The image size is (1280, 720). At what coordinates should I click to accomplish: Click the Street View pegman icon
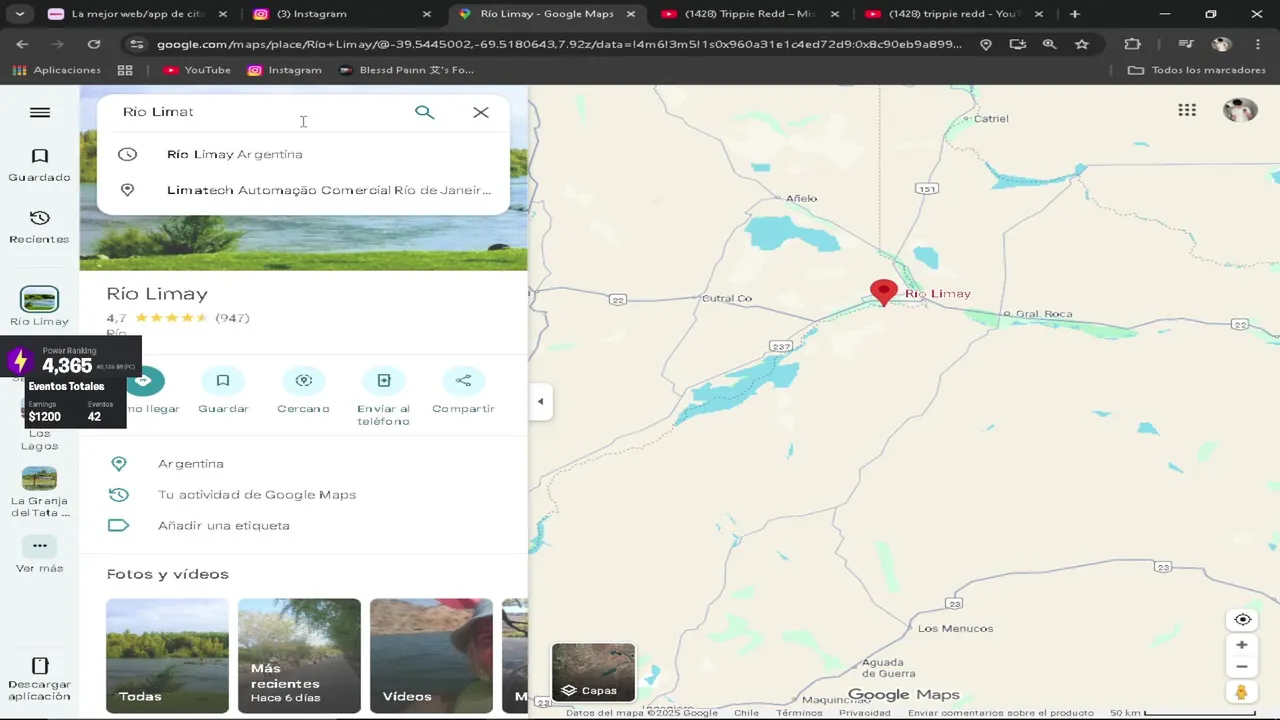tap(1242, 693)
